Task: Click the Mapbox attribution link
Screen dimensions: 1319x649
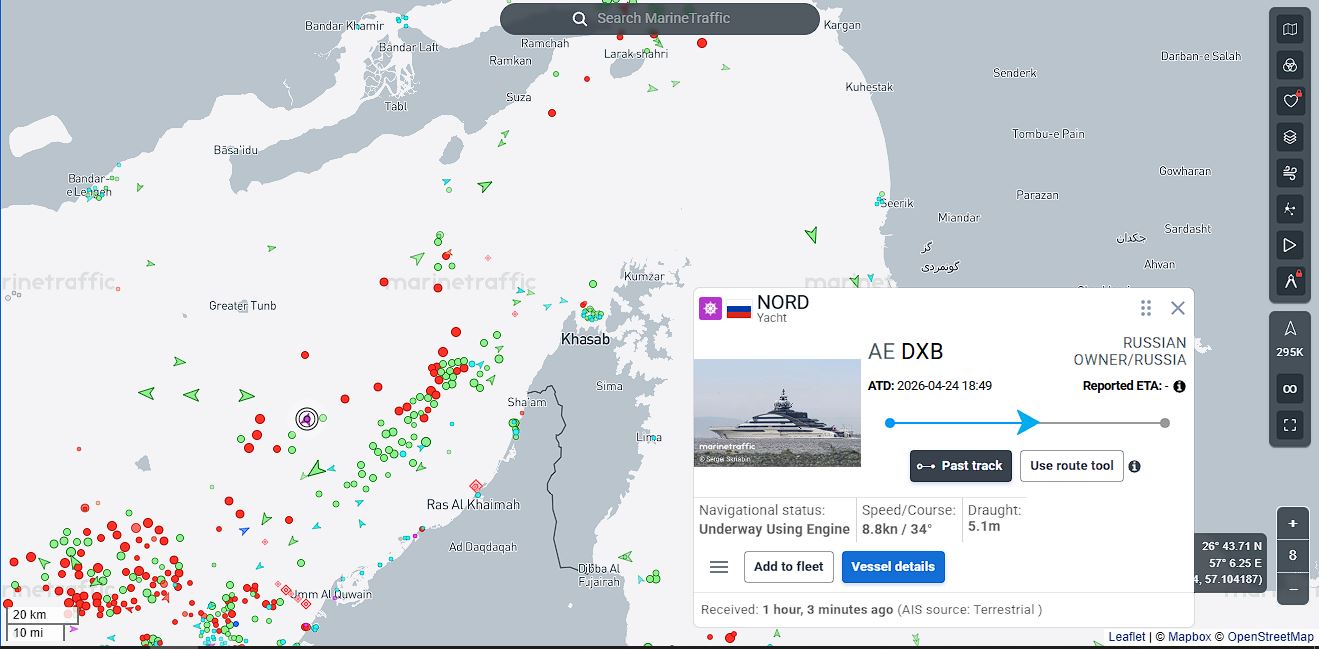Action: click(1190, 637)
